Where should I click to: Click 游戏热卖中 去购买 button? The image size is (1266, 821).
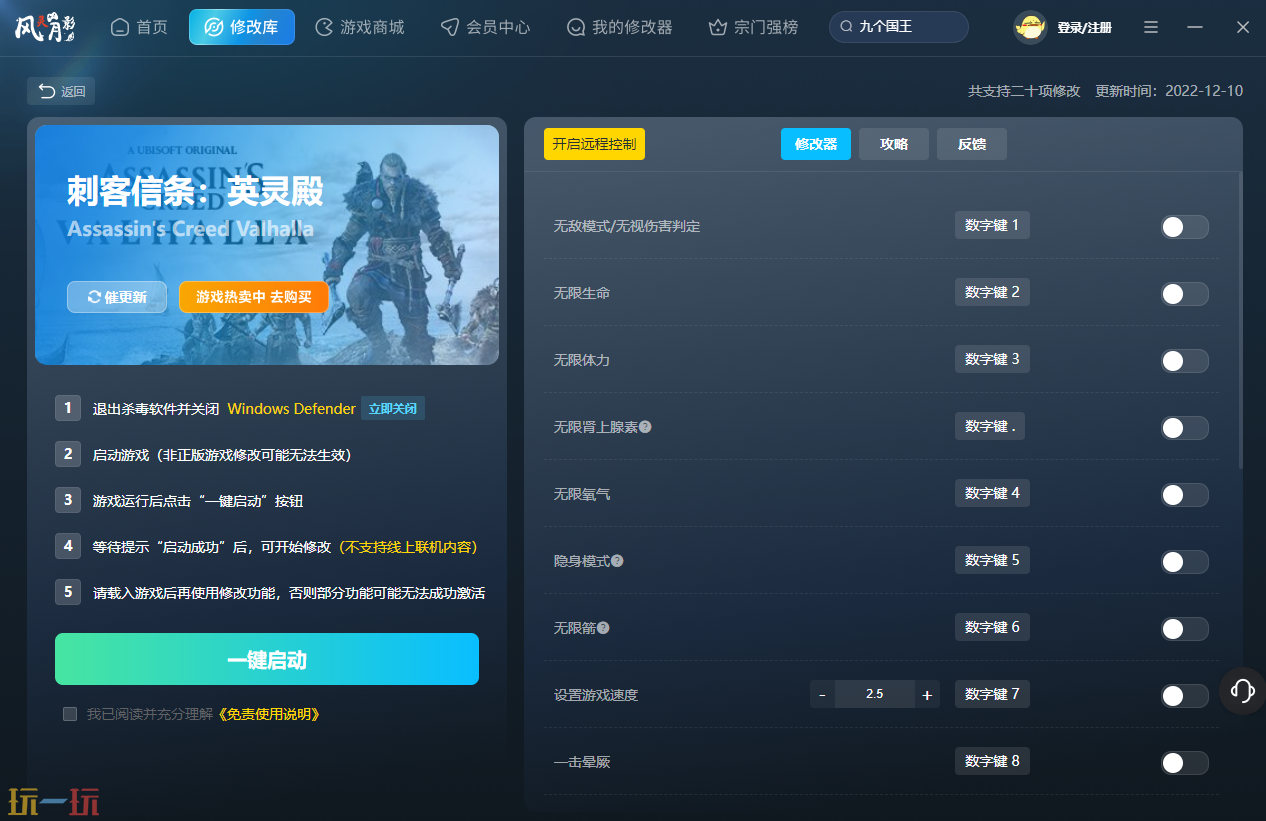[x=254, y=297]
